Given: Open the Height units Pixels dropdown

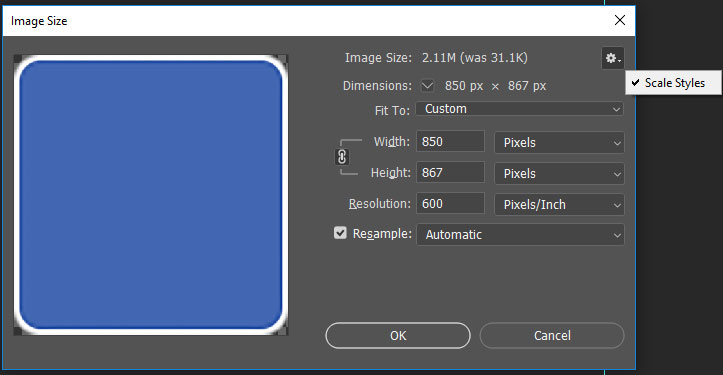Looking at the screenshot, I should [559, 173].
